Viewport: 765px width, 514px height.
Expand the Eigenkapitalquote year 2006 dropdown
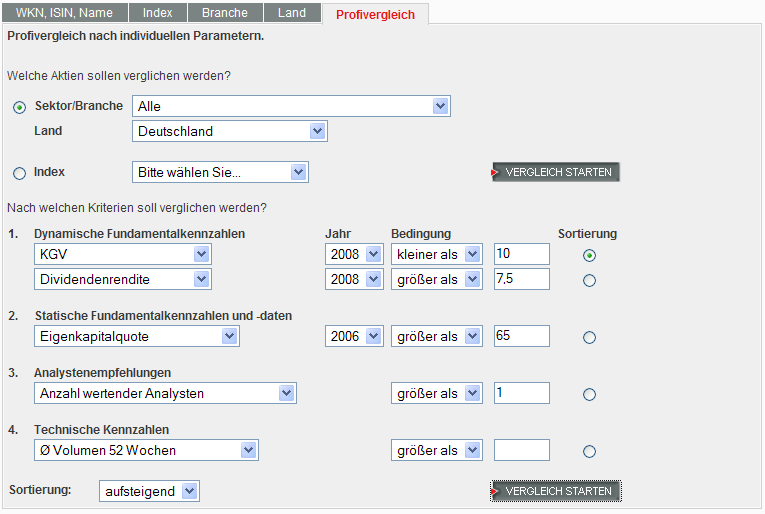354,336
